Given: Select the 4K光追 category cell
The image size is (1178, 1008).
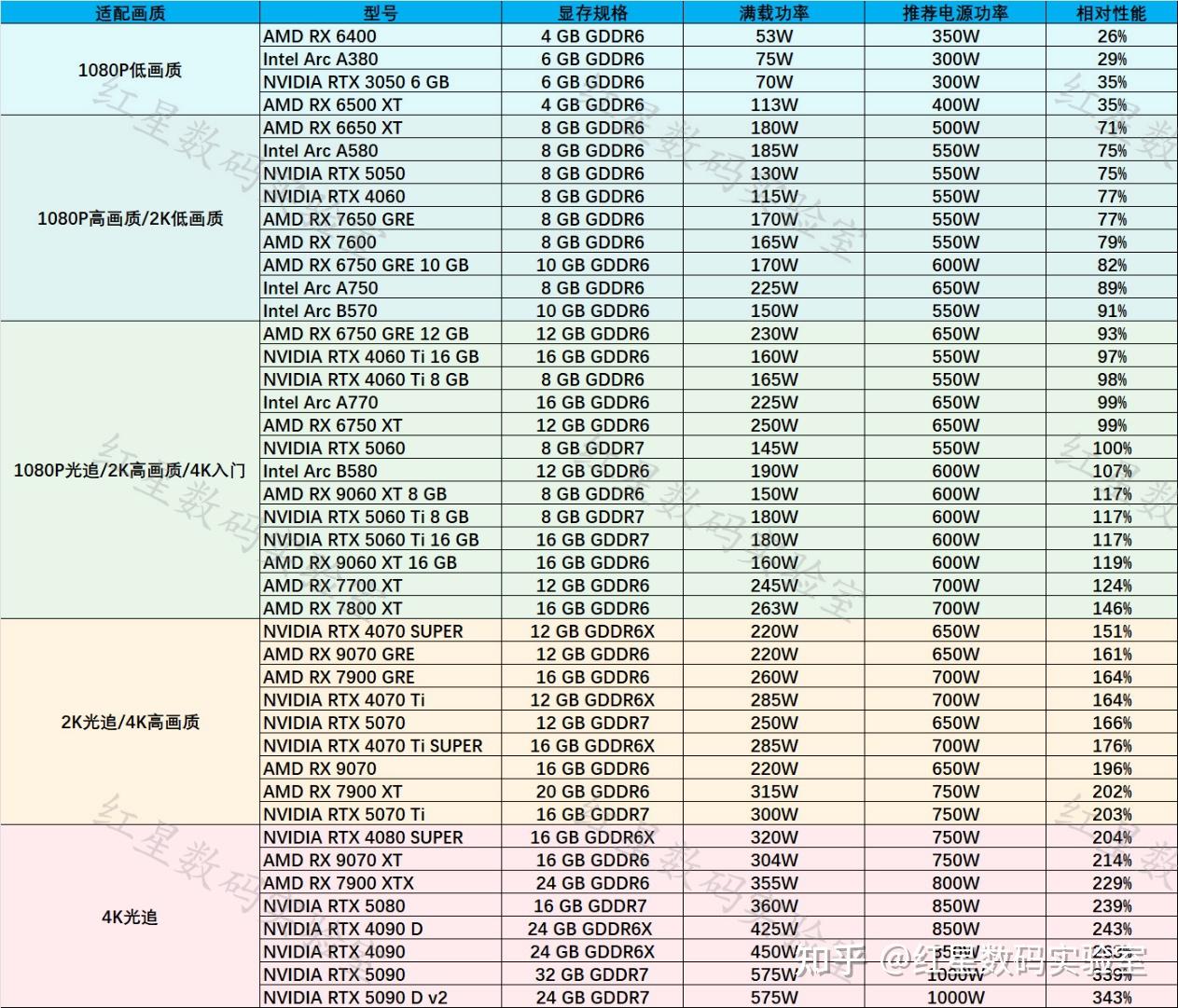Looking at the screenshot, I should coord(130,917).
